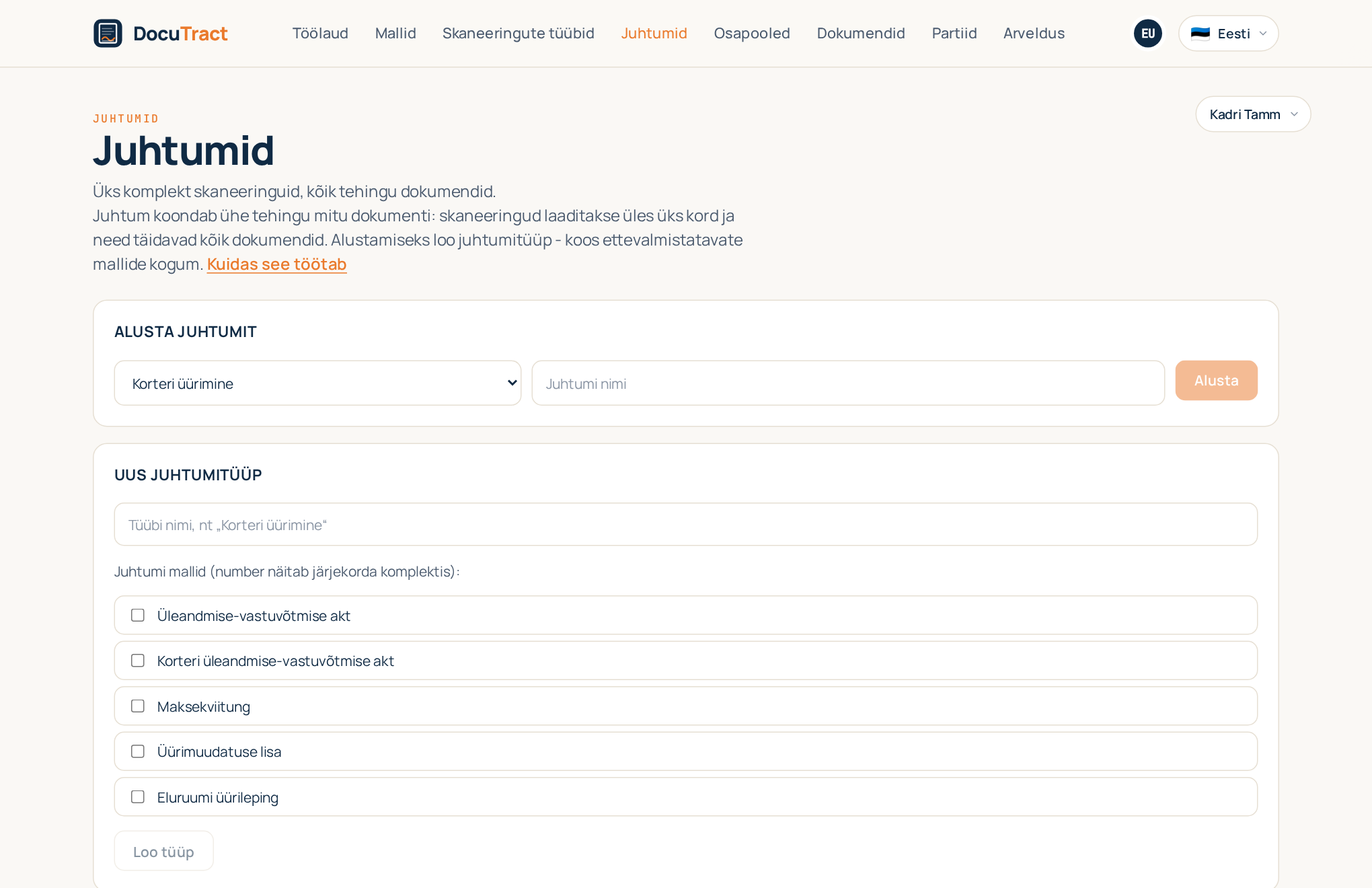Click the UUS JUHTUMITÜÜP heading

pos(188,475)
